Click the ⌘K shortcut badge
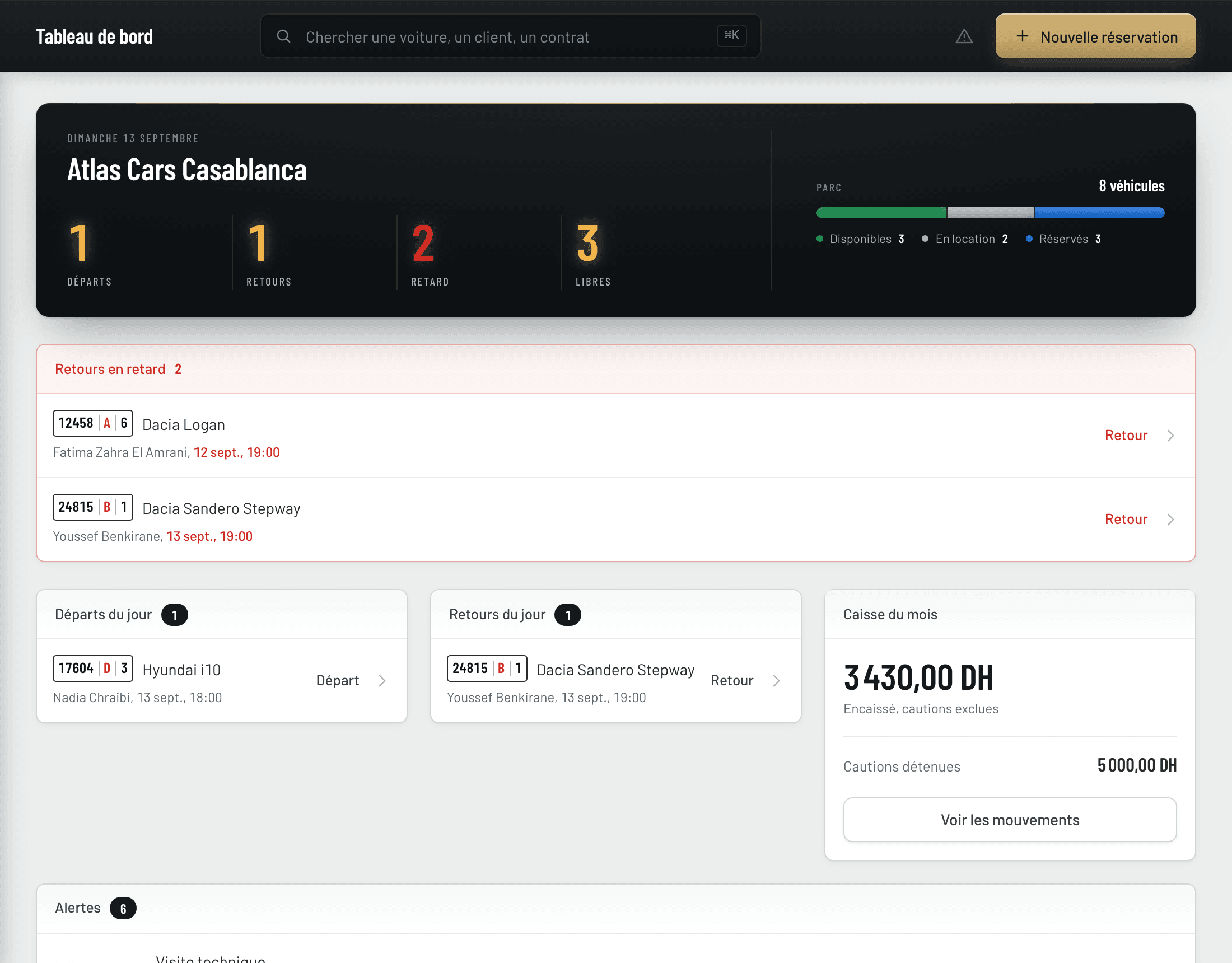Image resolution: width=1232 pixels, height=963 pixels. click(x=732, y=35)
